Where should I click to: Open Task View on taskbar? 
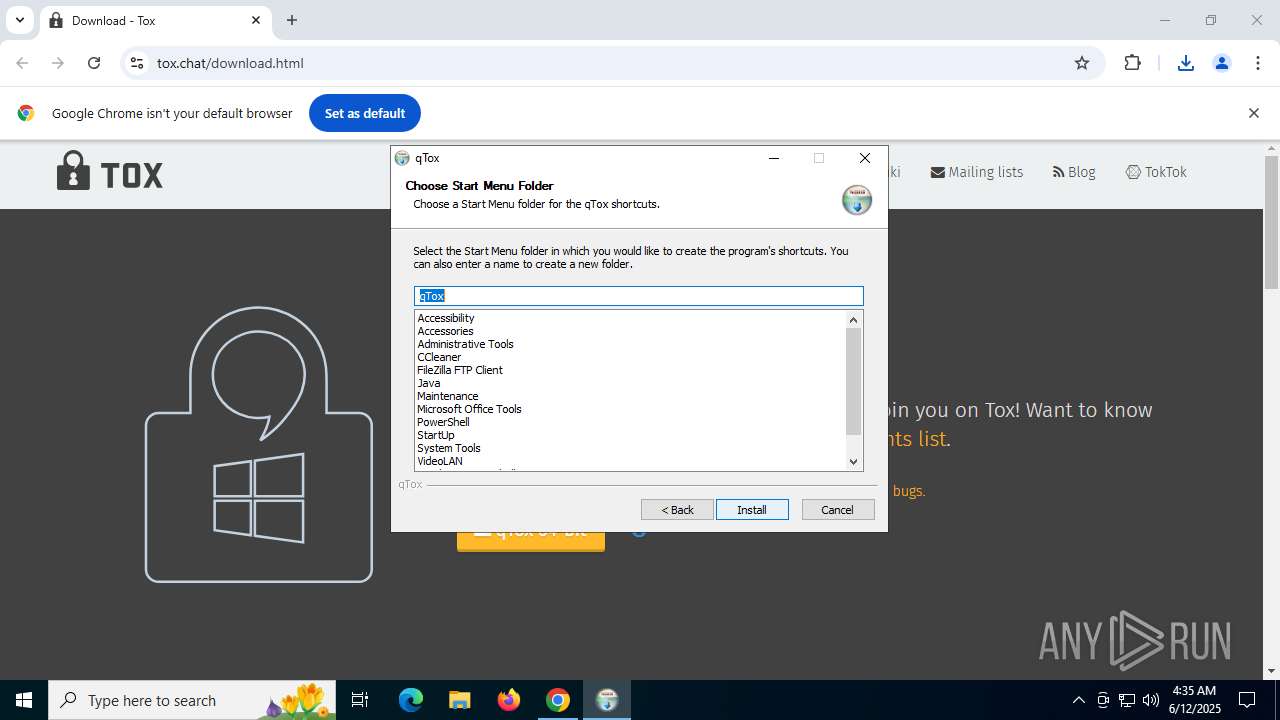pos(360,700)
